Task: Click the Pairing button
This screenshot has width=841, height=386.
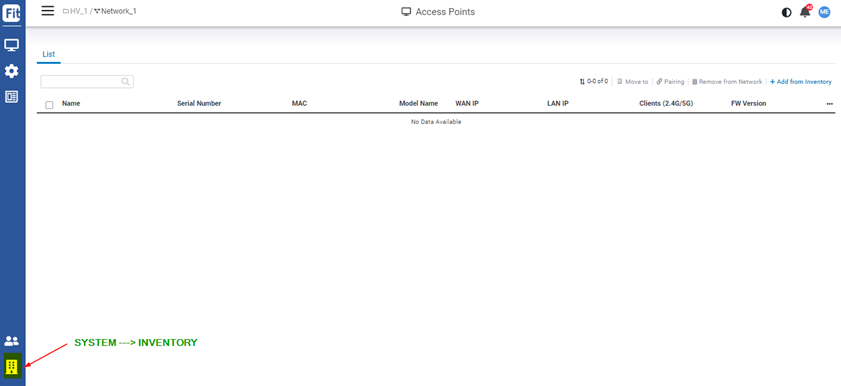Action: point(670,82)
